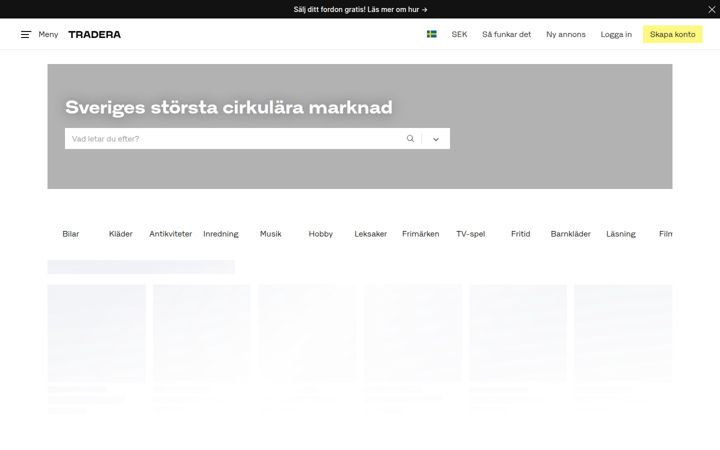The width and height of the screenshot is (720, 450).
Task: Select the Hobby category
Action: (x=321, y=234)
